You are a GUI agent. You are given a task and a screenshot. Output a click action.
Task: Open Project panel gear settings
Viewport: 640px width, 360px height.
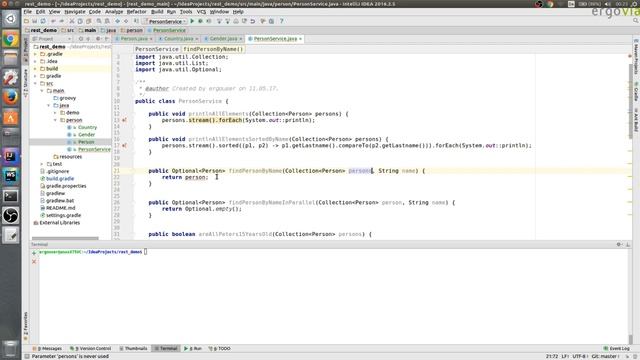tap(98, 39)
